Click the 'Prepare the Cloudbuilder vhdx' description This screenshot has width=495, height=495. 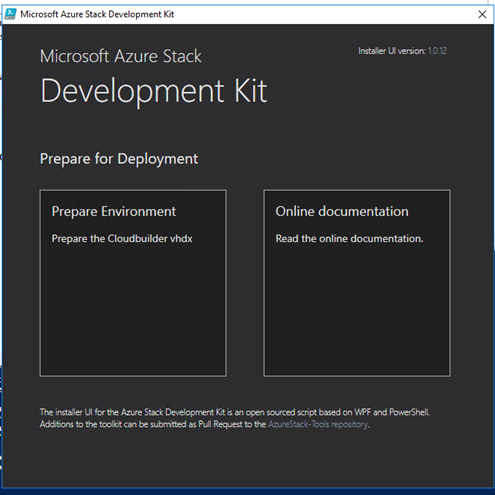[x=122, y=239]
